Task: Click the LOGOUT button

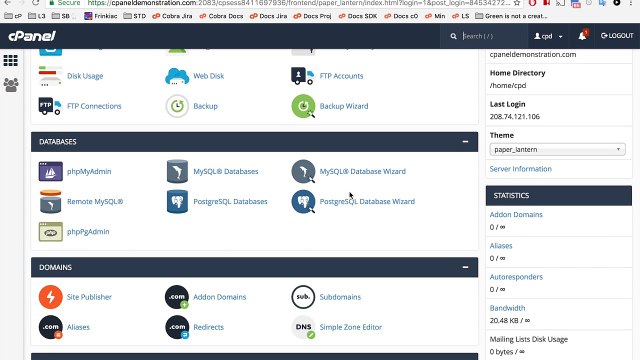Action: pos(617,36)
